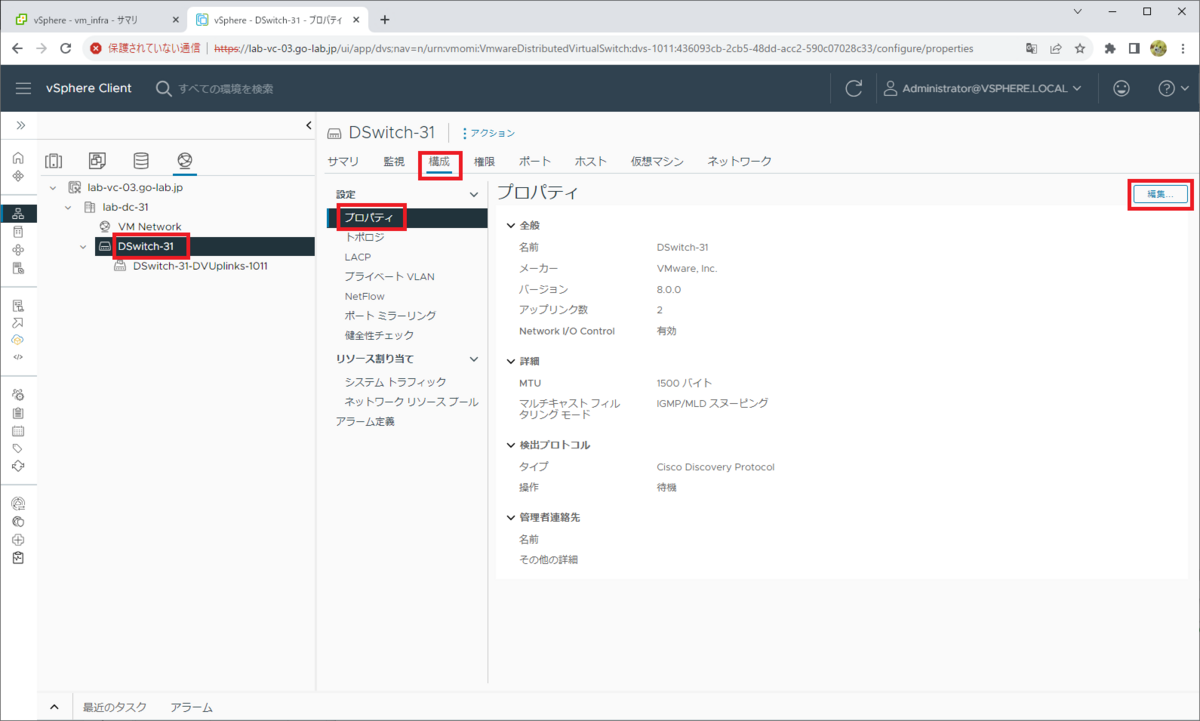Open Global Inventory Lists sidebar icon

point(18,268)
